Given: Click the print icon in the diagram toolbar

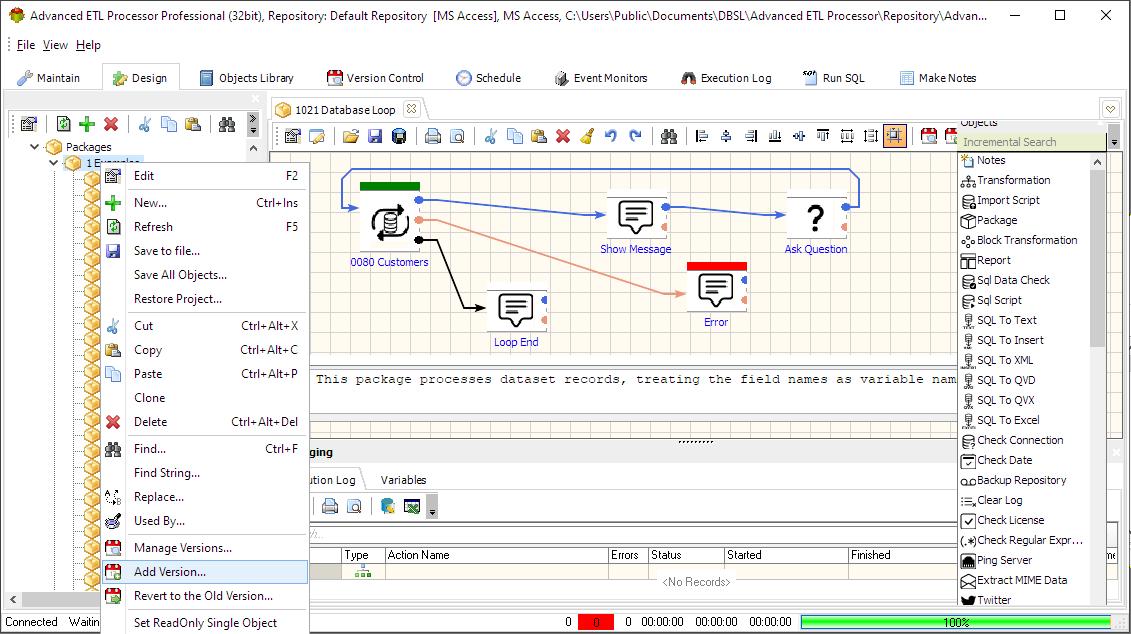Looking at the screenshot, I should pyautogui.click(x=433, y=136).
